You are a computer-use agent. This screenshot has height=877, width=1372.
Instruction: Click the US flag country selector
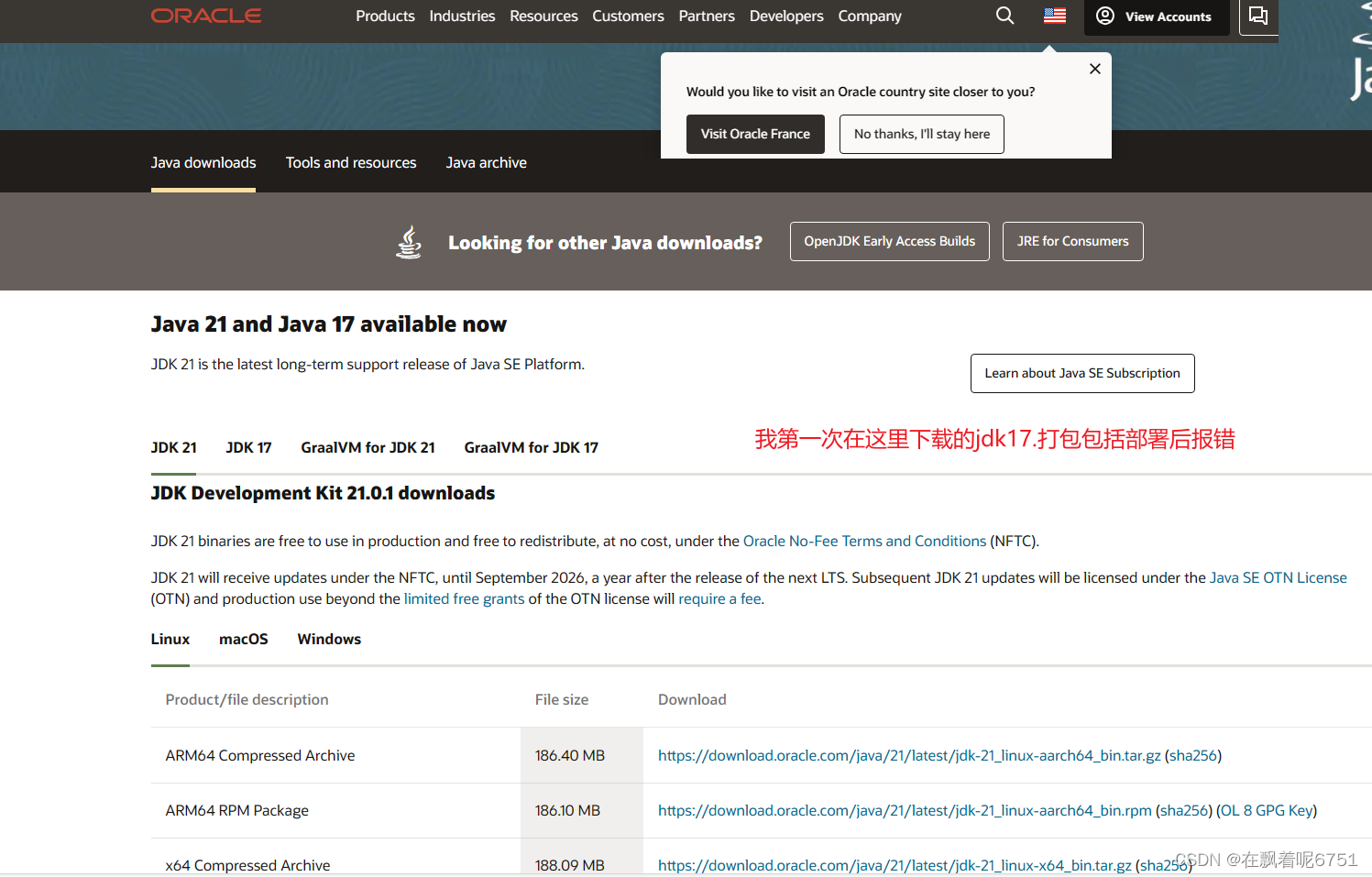coord(1053,15)
